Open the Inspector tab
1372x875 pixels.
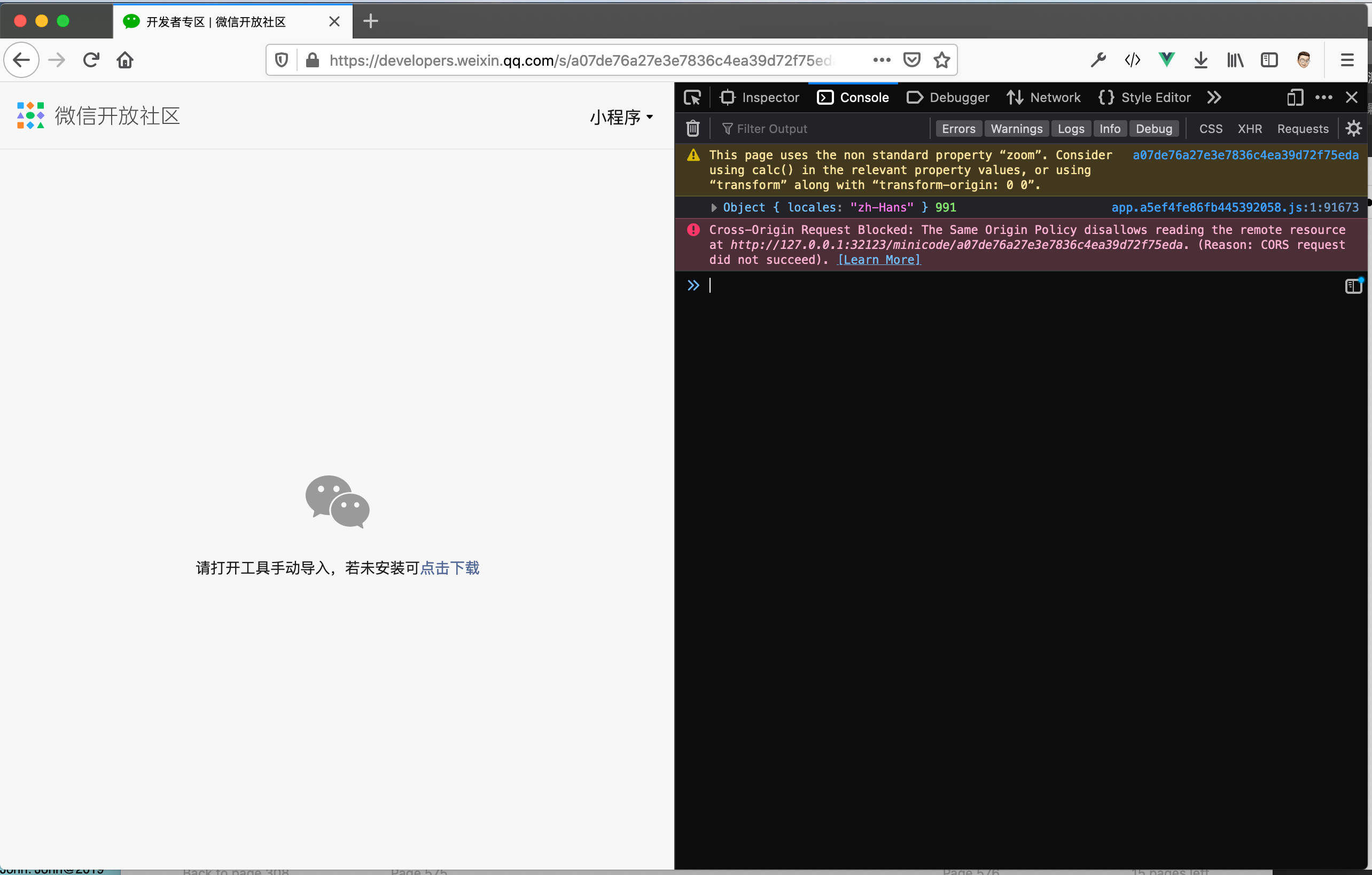[x=760, y=97]
